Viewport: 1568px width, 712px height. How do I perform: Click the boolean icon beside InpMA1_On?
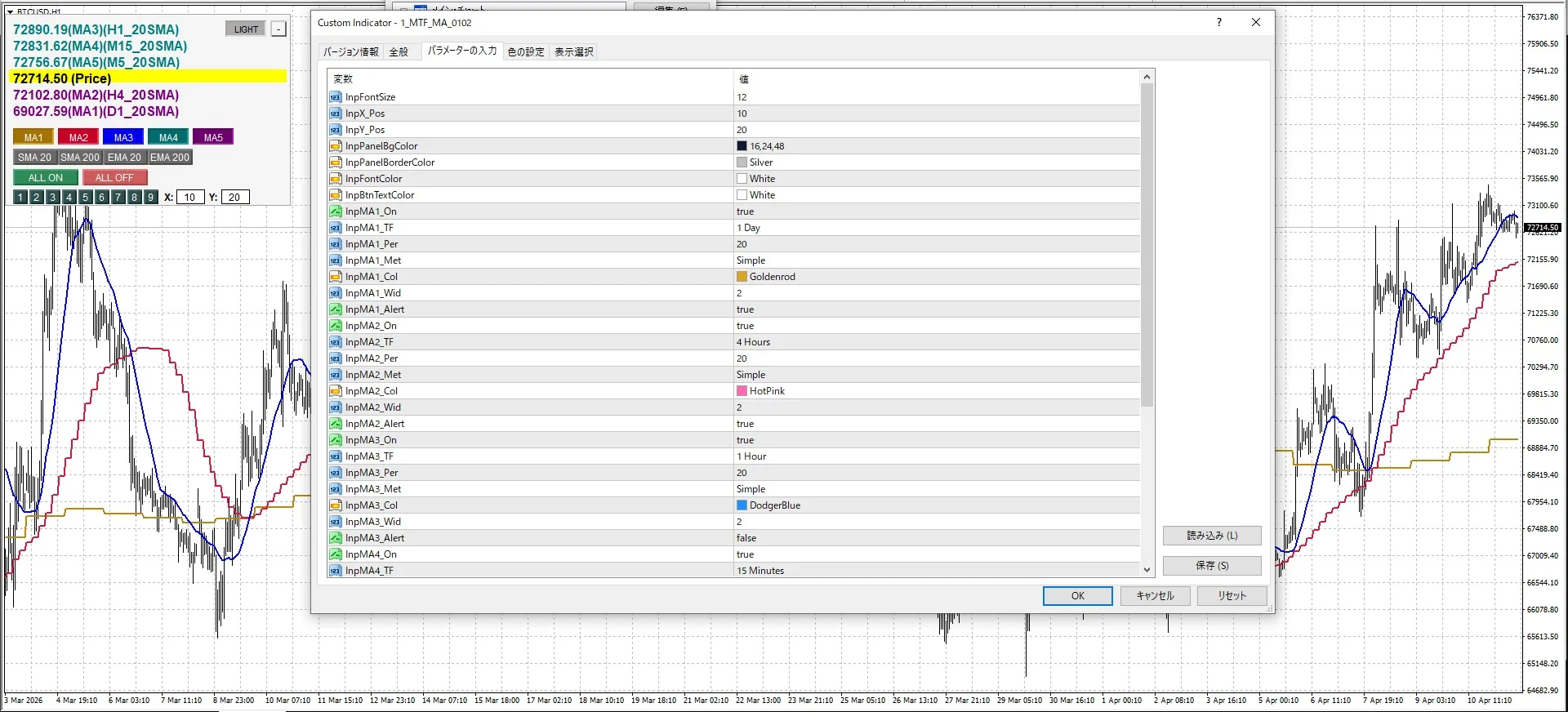(335, 211)
